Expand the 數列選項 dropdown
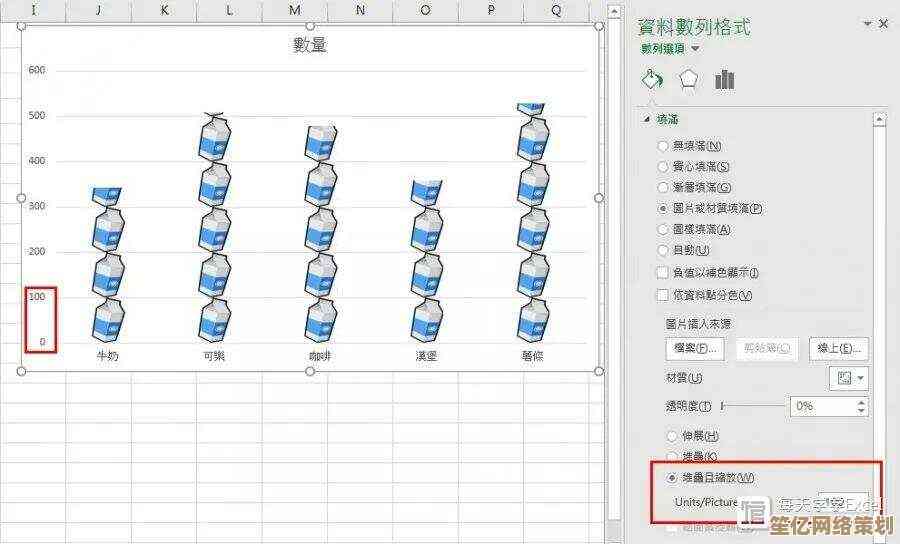This screenshot has width=900, height=544. tap(695, 48)
